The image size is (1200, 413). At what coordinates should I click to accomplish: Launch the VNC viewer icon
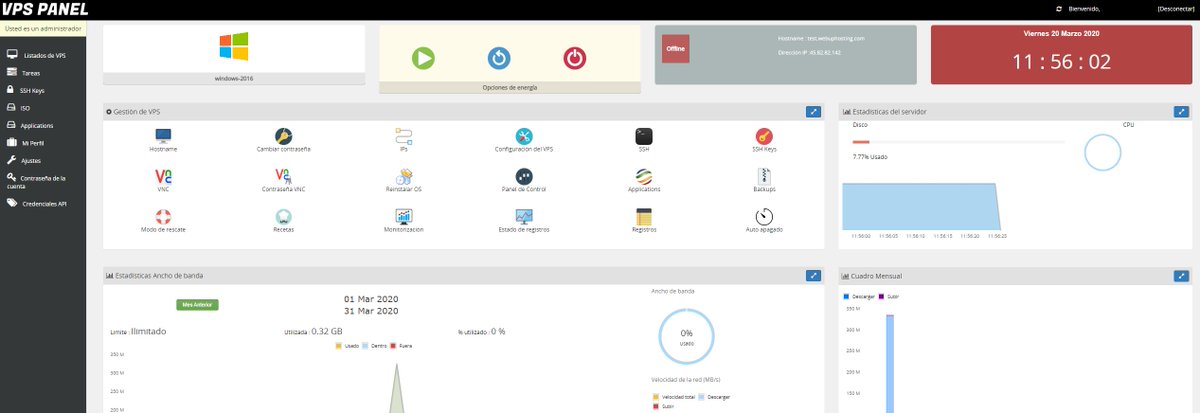coord(163,176)
